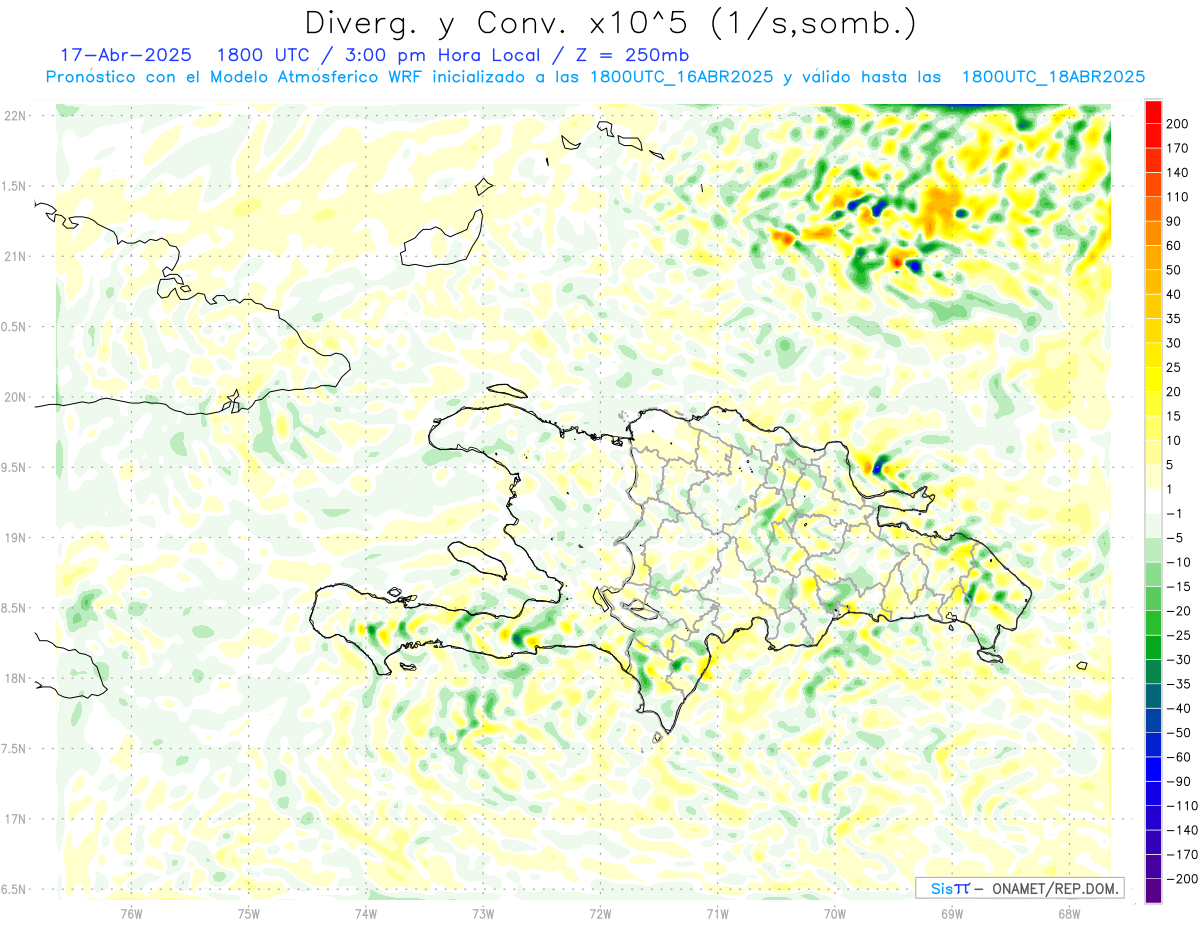Click the '20N' latitude label
The image size is (1200, 927).
click(x=17, y=397)
